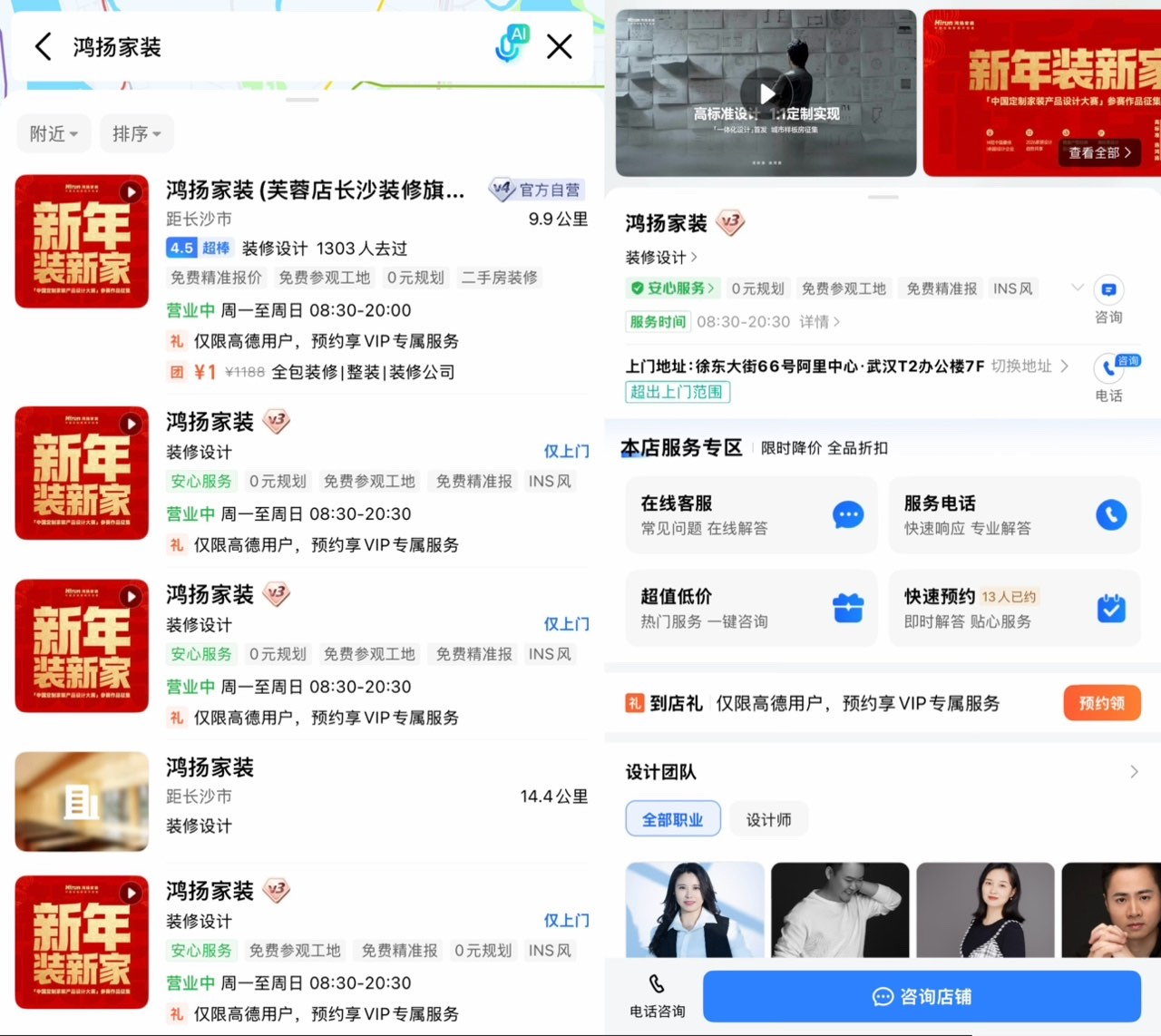Play the 高标准设计 promo video
The width and height of the screenshot is (1161, 1036).
[x=766, y=93]
